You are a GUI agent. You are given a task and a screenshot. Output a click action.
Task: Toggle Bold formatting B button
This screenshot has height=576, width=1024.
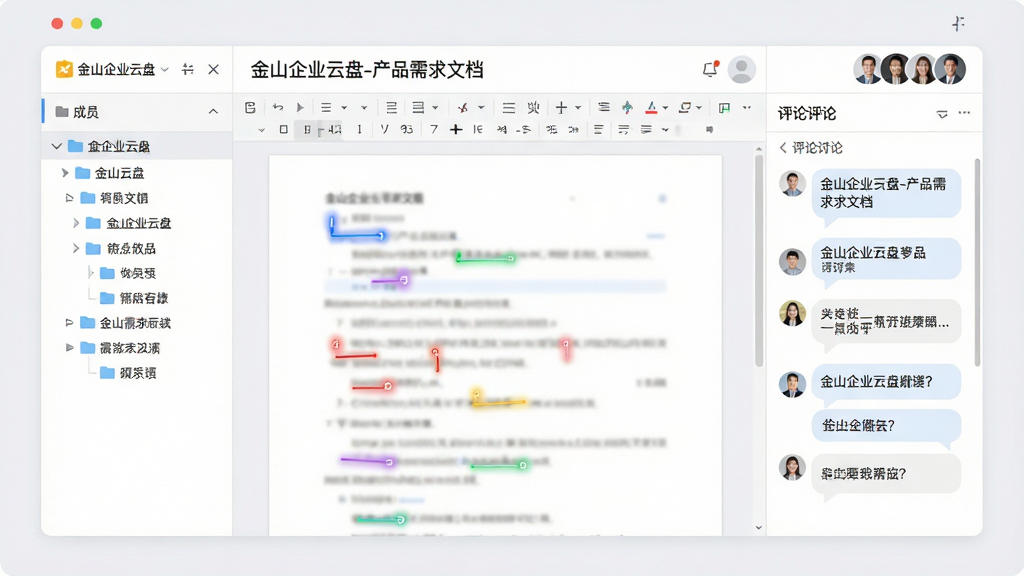tap(306, 129)
